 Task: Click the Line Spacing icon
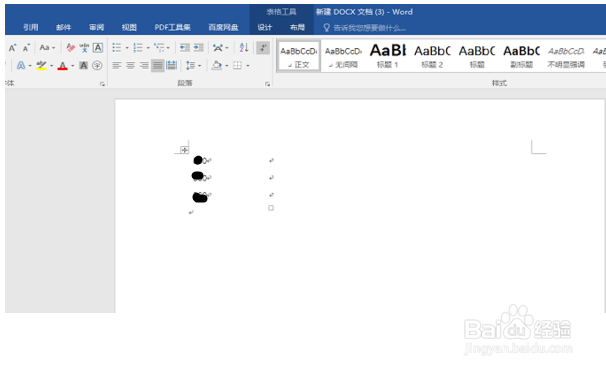(x=191, y=65)
